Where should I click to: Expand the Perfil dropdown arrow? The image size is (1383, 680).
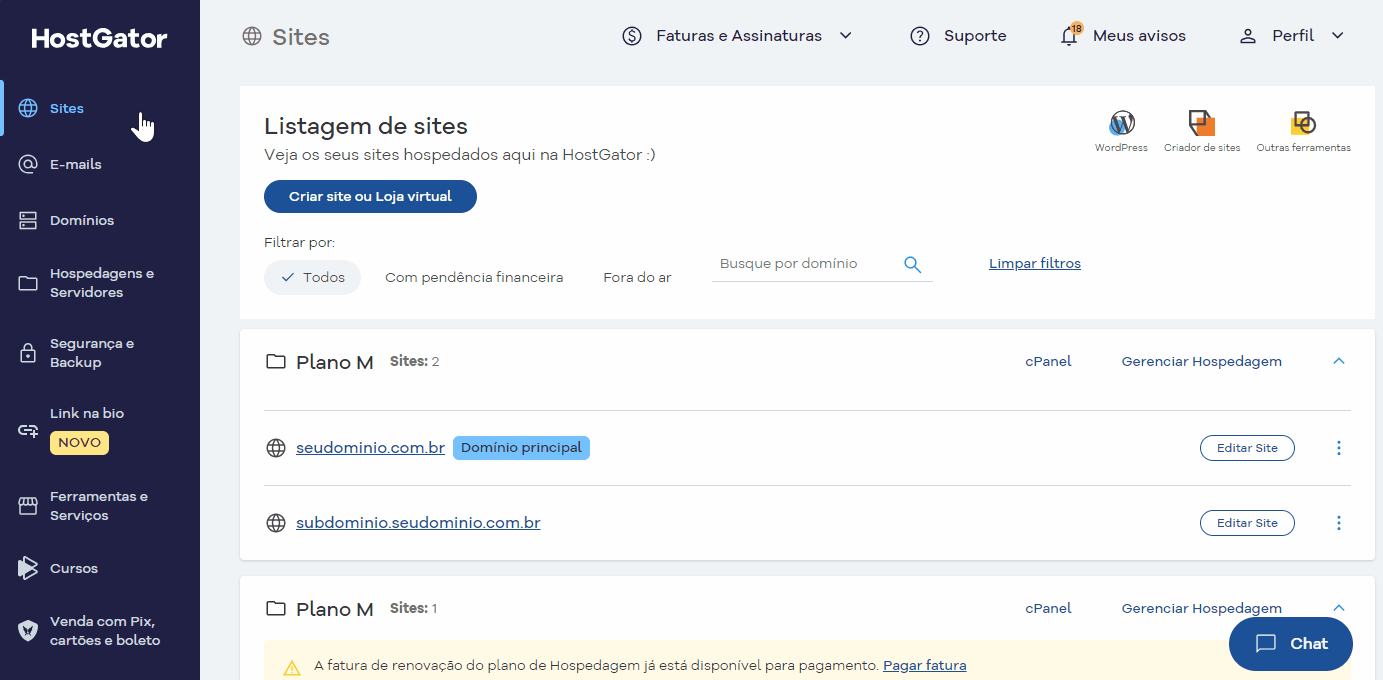coord(1338,36)
